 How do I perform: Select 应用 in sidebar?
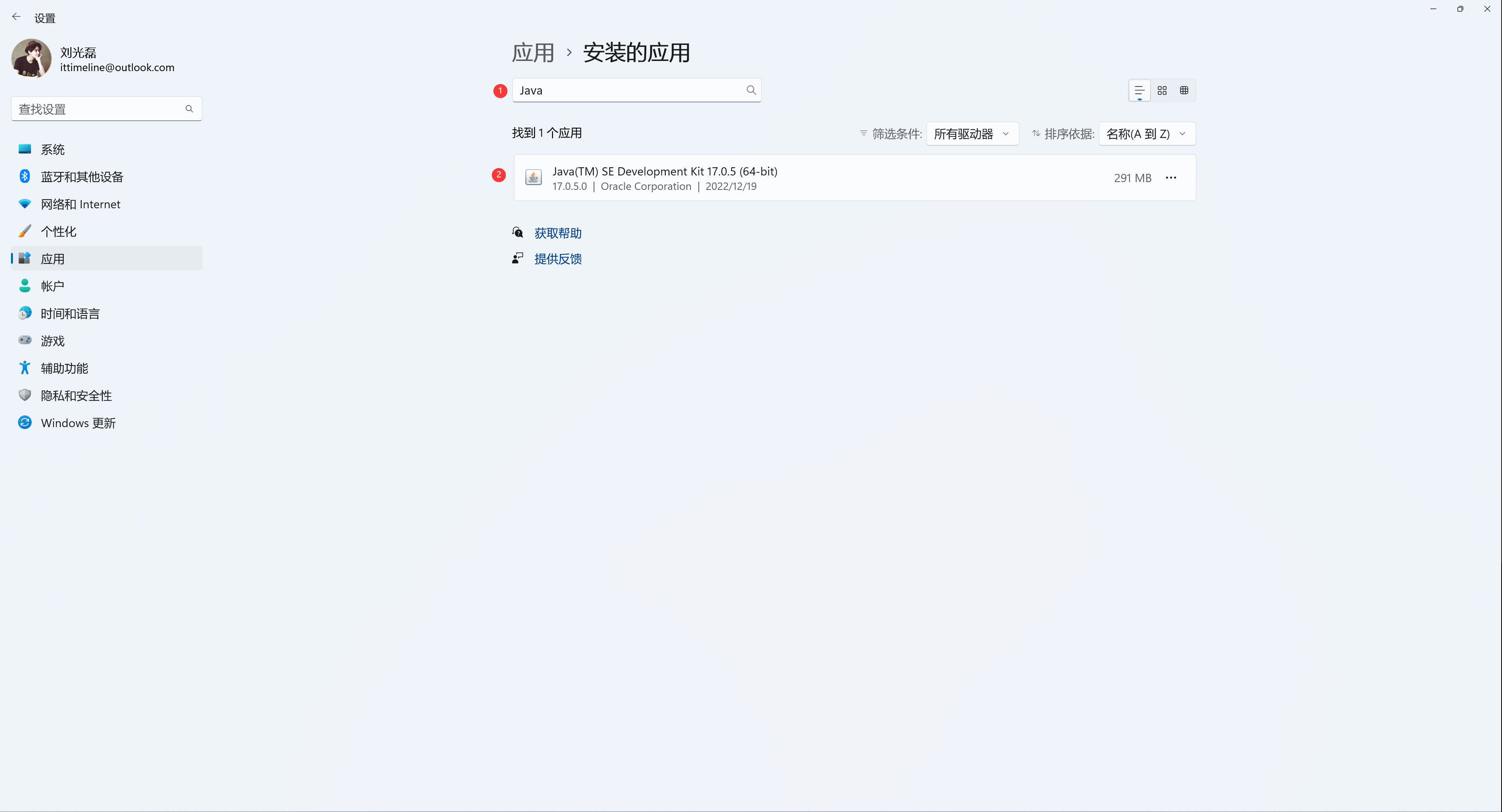[x=106, y=259]
